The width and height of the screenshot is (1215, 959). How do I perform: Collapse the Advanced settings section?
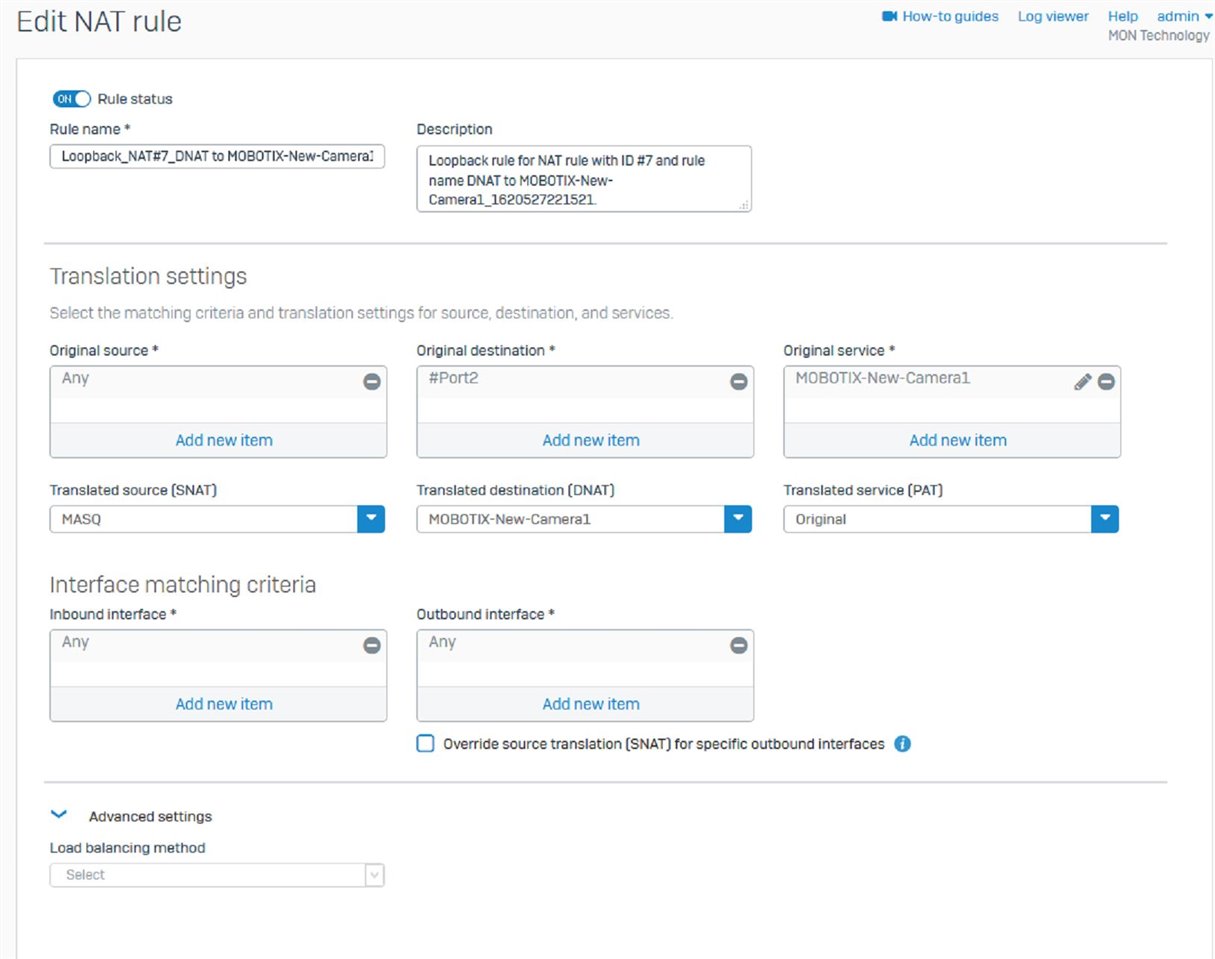click(58, 816)
